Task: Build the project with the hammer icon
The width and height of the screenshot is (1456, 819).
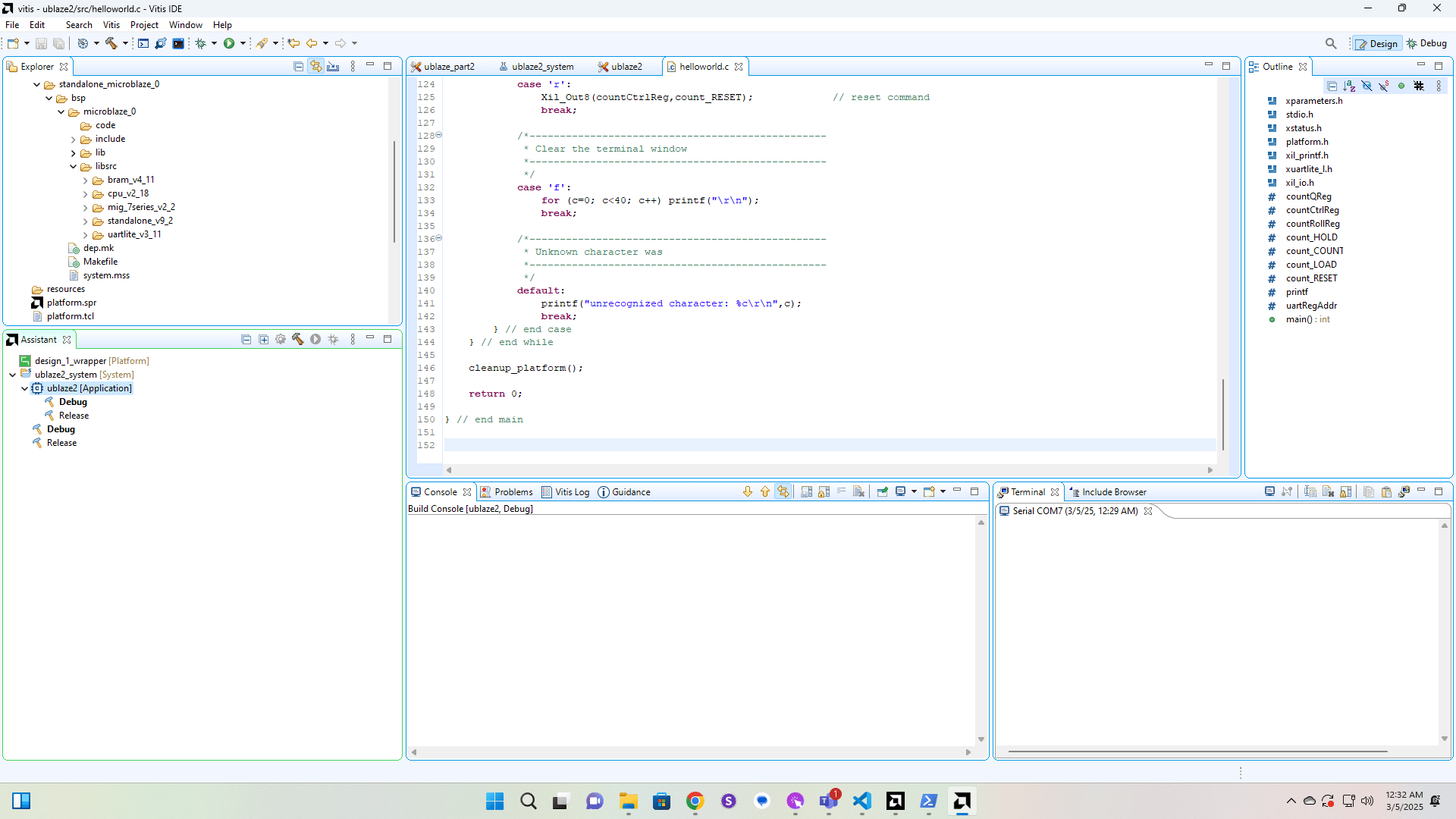Action: [x=112, y=43]
